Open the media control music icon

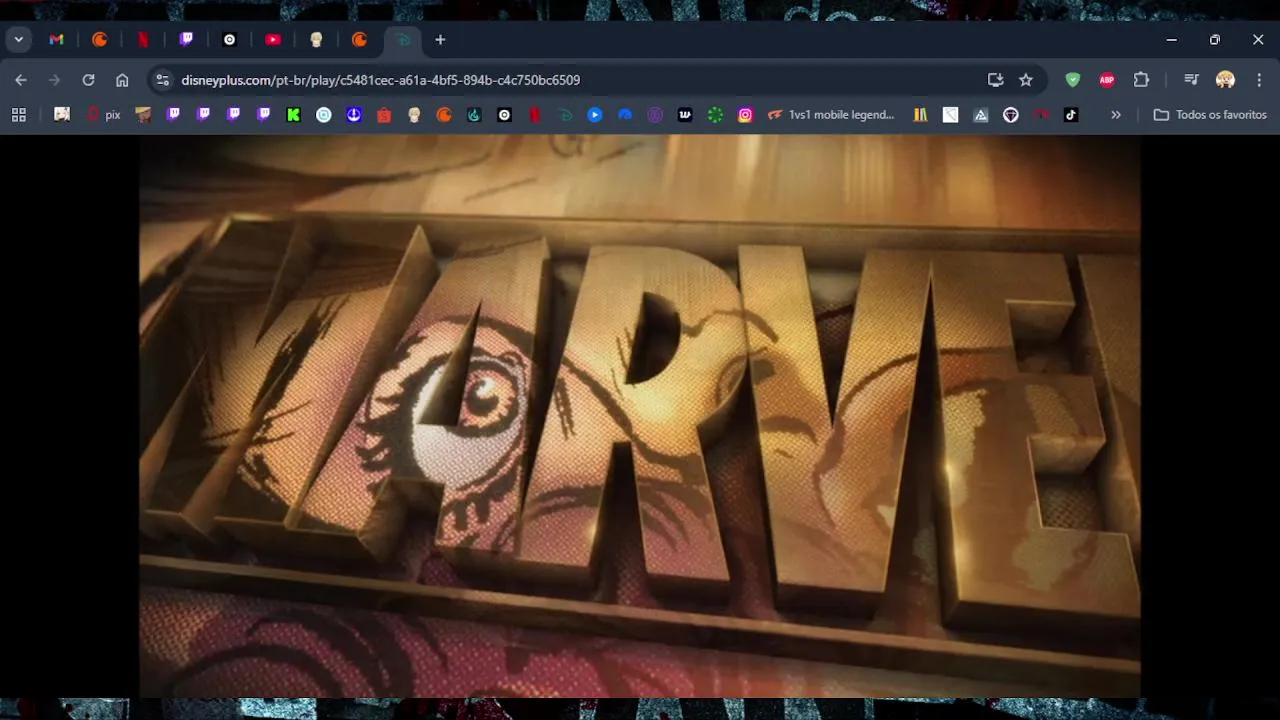(1191, 80)
